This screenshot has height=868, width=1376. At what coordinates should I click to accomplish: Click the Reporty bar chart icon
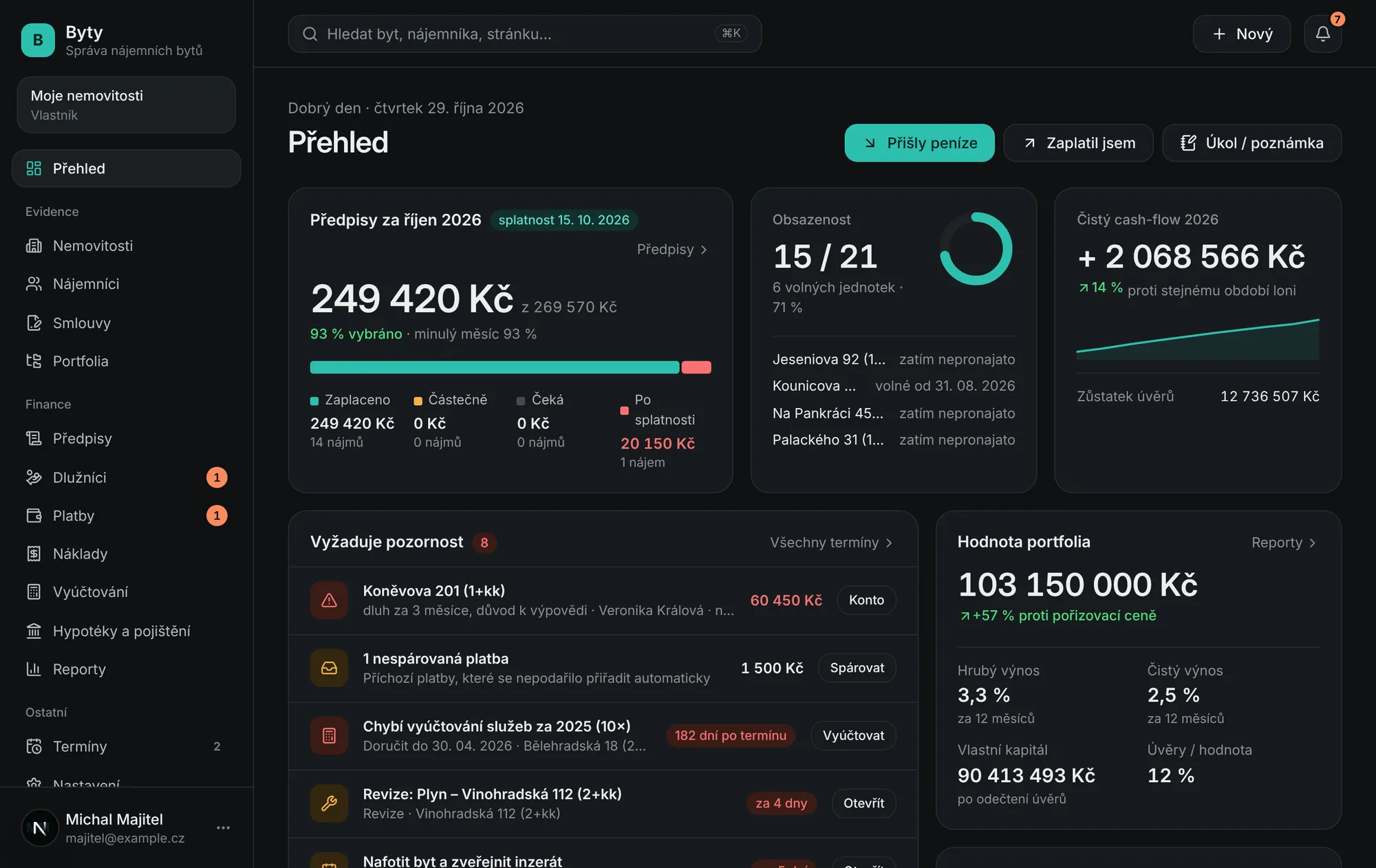[34, 669]
